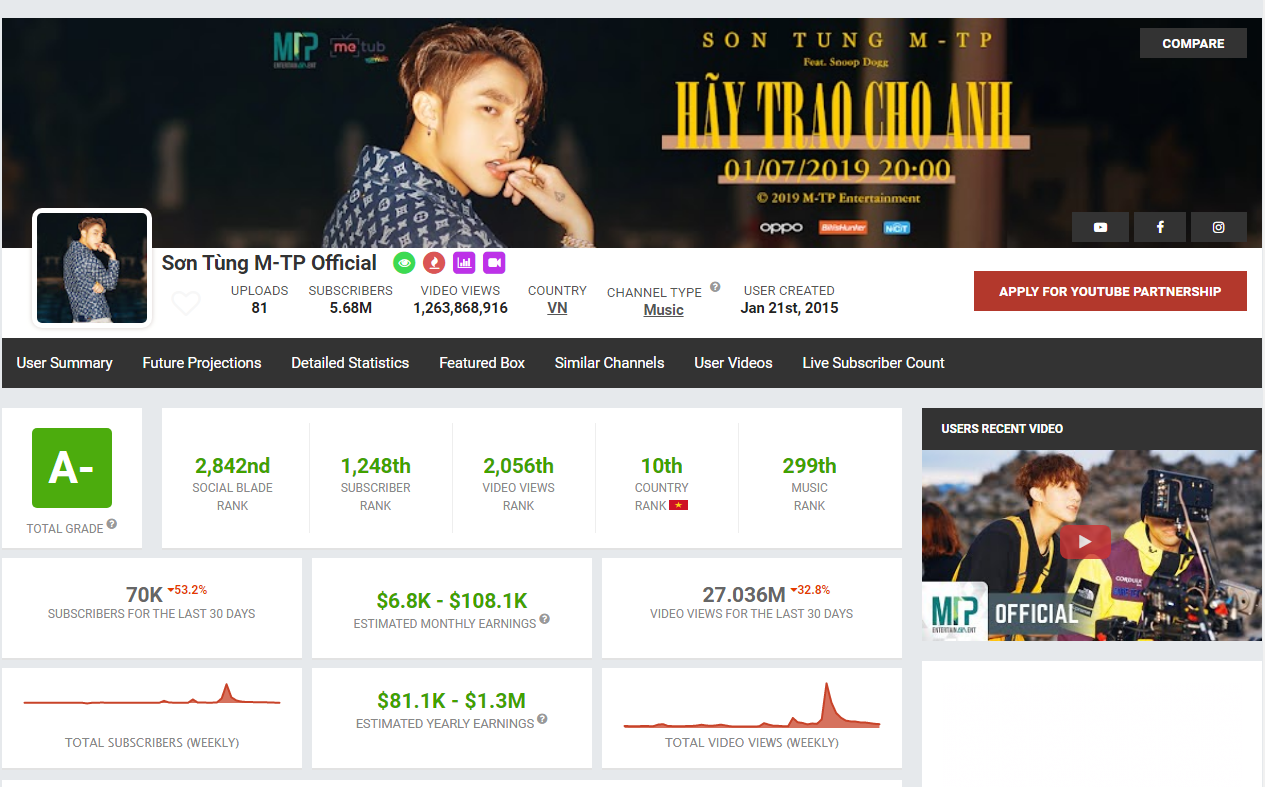Click the Total Subscribers (Weekly) chart
The image size is (1265, 787).
(x=152, y=695)
